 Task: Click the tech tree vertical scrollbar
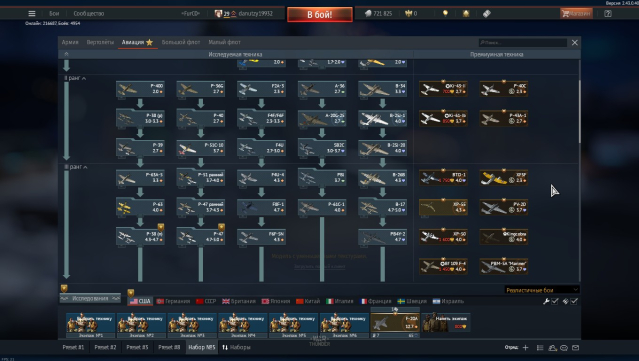(579, 111)
